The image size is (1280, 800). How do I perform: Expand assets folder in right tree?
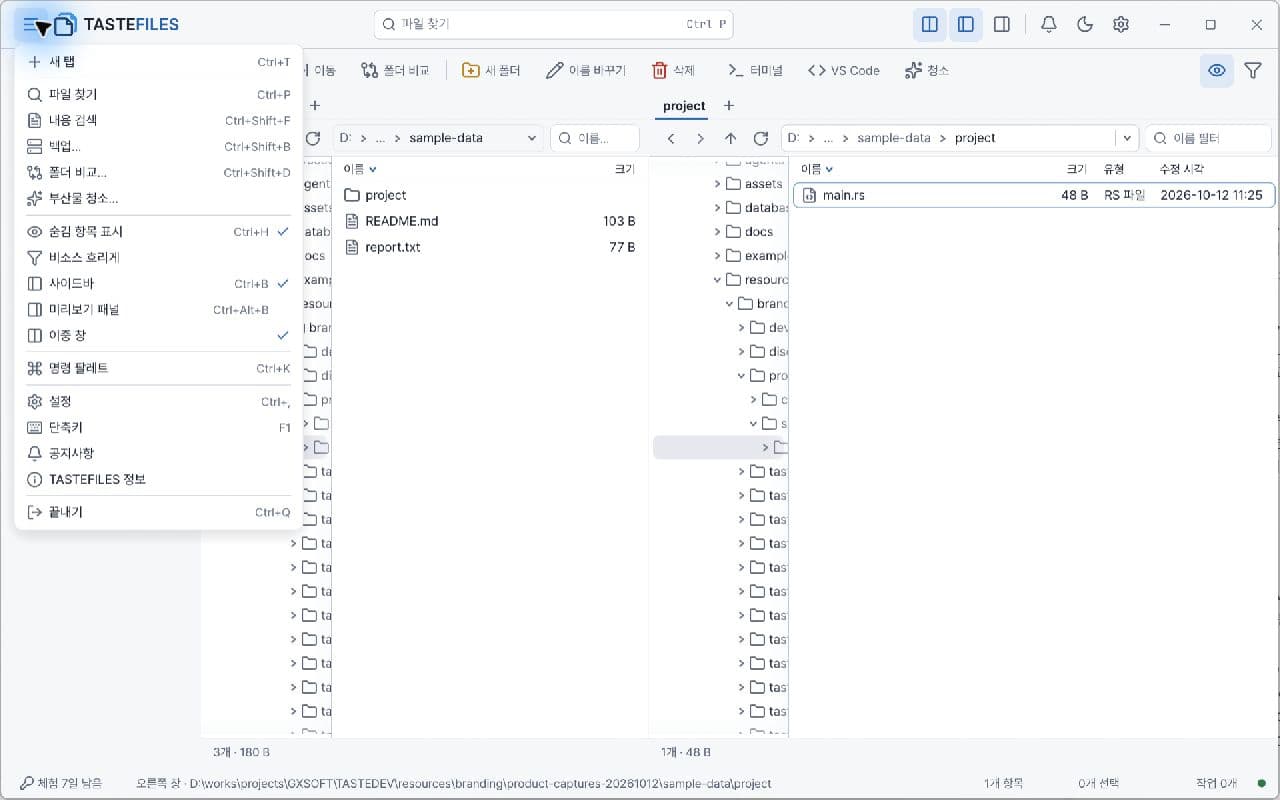(717, 184)
